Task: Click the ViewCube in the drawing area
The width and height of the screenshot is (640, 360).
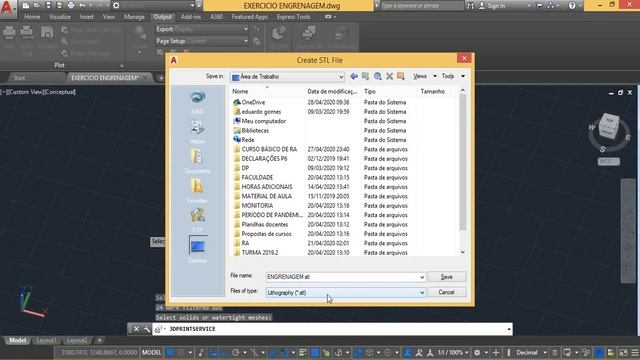Action: [609, 127]
